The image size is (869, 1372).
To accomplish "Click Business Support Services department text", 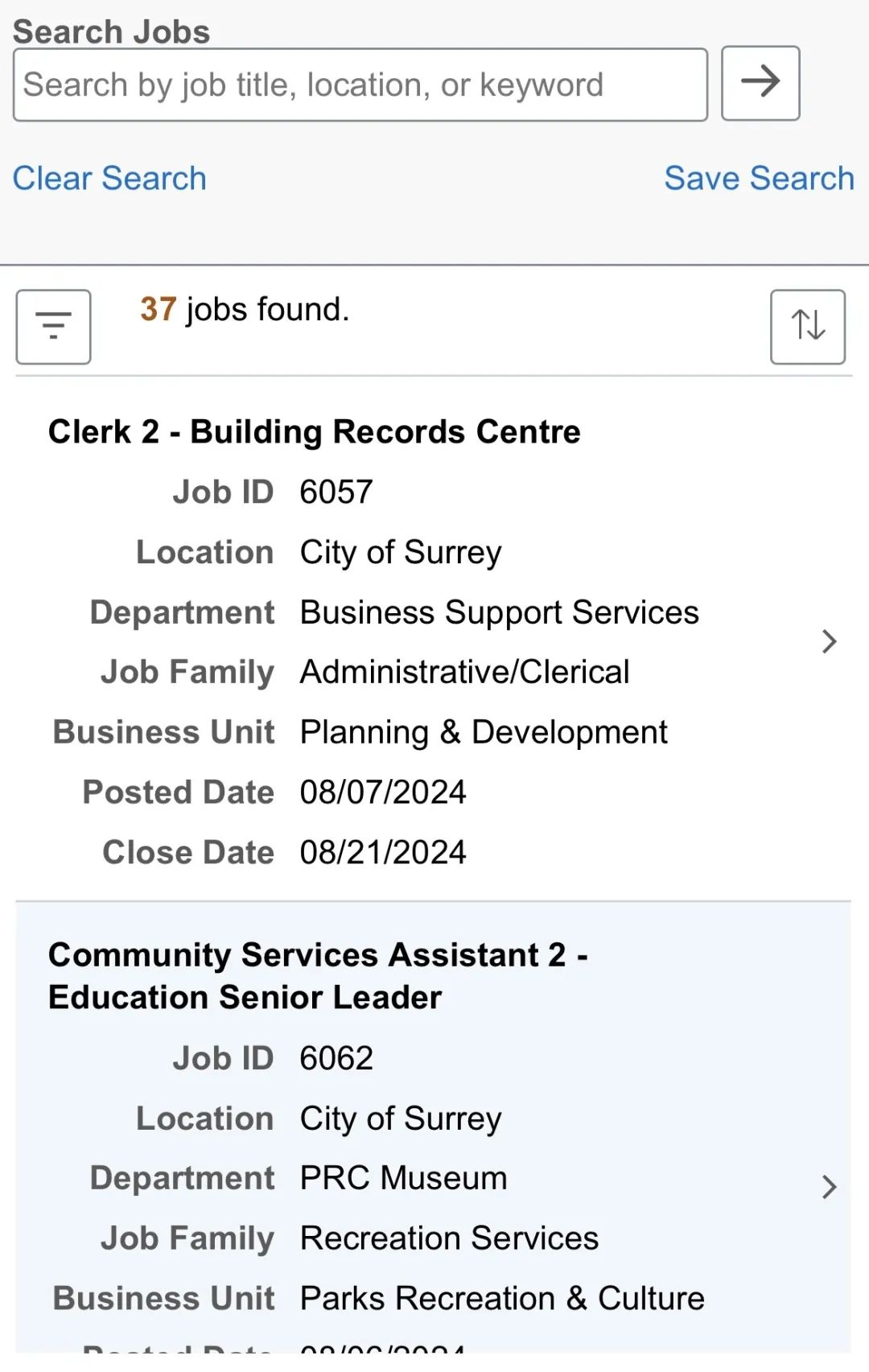I will (x=500, y=612).
